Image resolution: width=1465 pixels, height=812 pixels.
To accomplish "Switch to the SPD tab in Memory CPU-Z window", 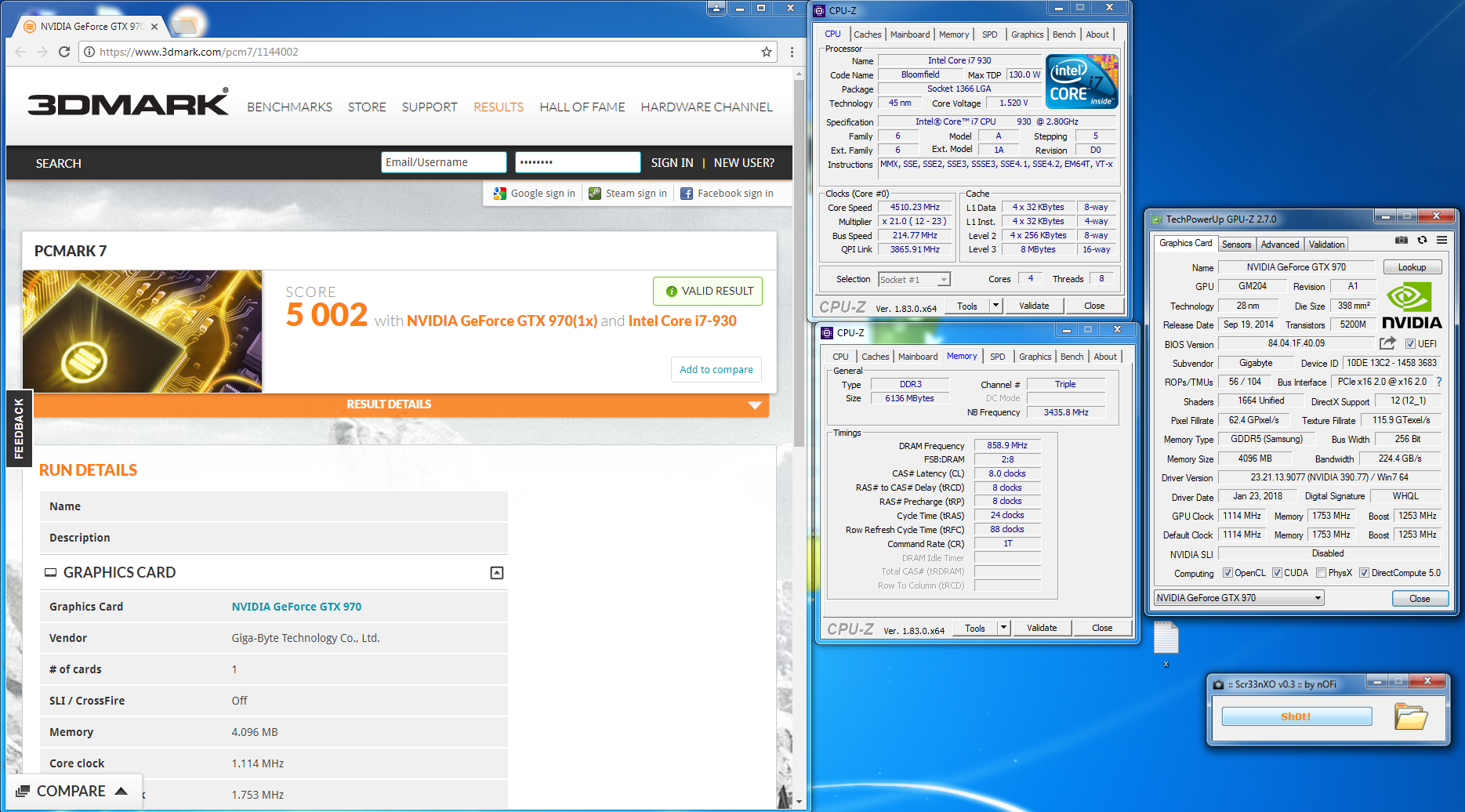I will (997, 357).
